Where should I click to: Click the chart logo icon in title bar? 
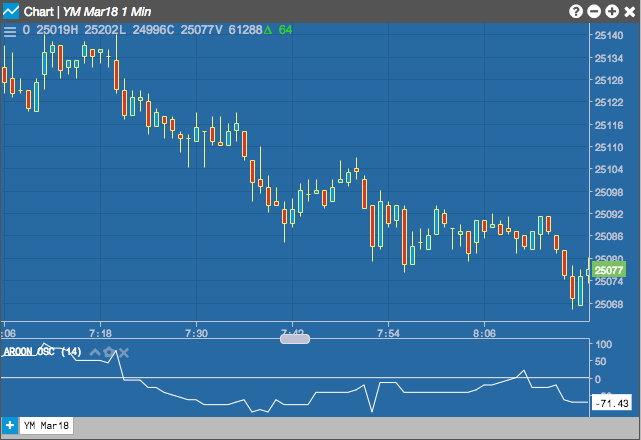11,11
